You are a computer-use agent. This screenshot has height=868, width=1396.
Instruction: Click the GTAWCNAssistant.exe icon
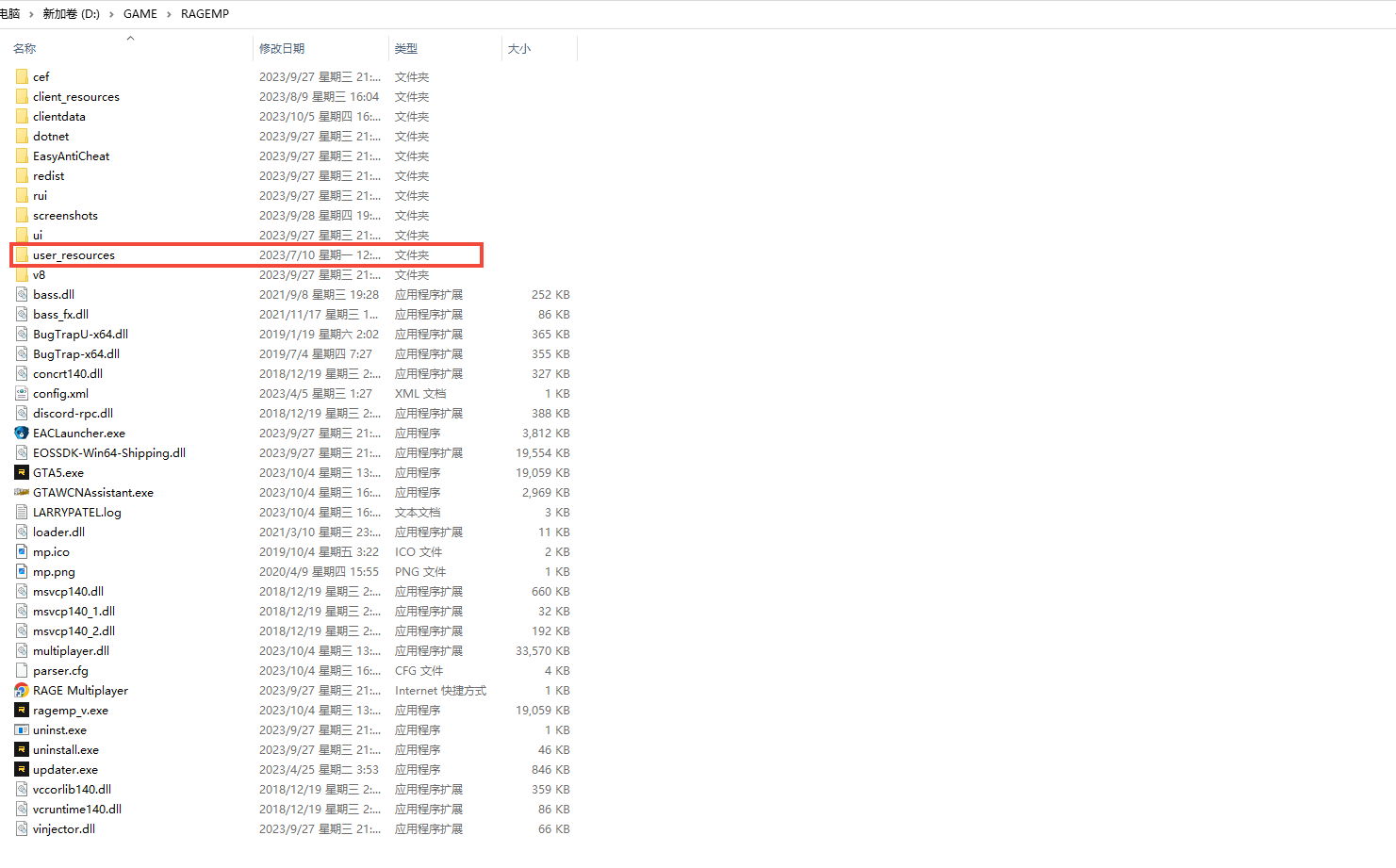click(x=22, y=492)
